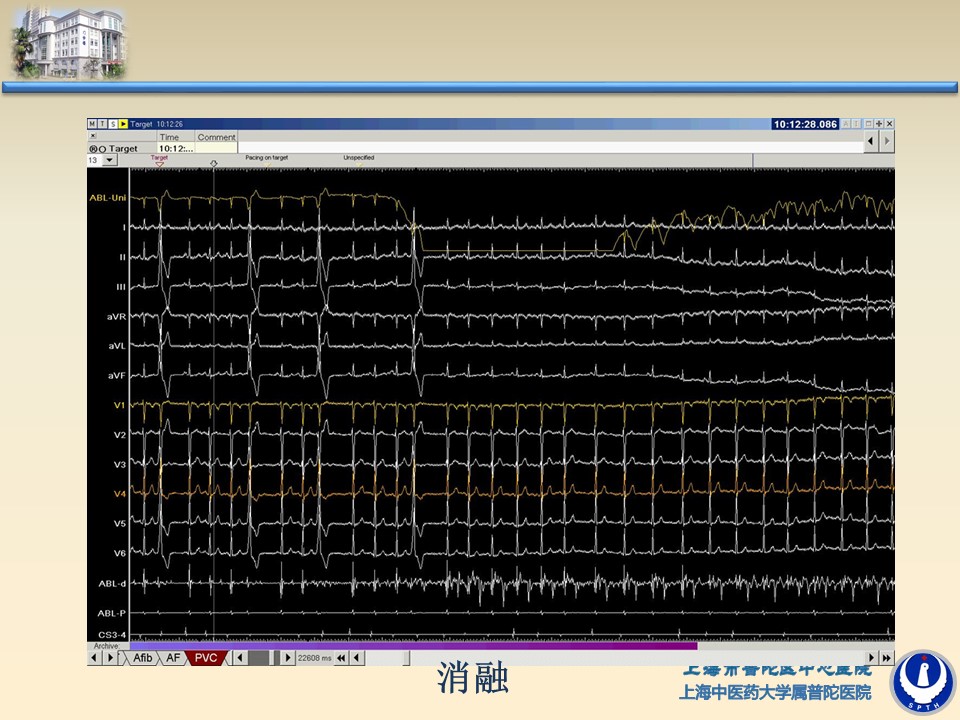The image size is (960, 720).
Task: Select the Unspecified event marker
Action: [359, 159]
